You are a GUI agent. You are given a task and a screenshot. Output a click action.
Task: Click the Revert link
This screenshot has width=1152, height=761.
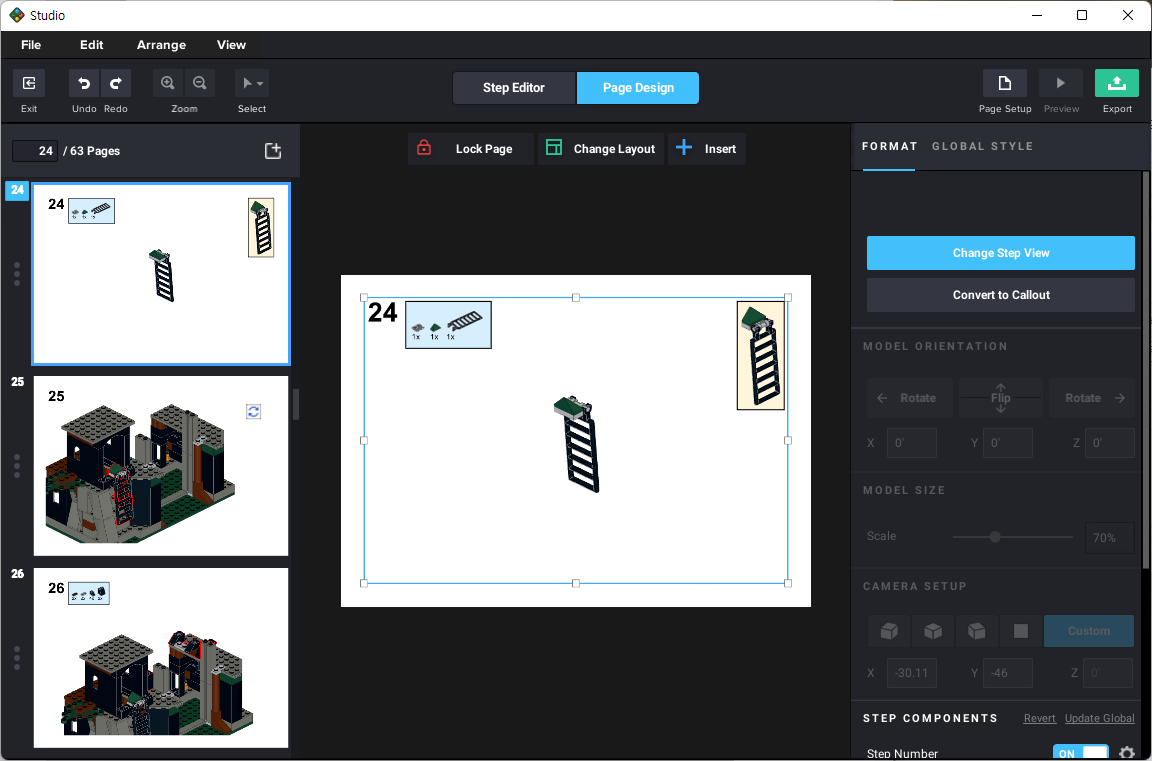click(x=1039, y=718)
